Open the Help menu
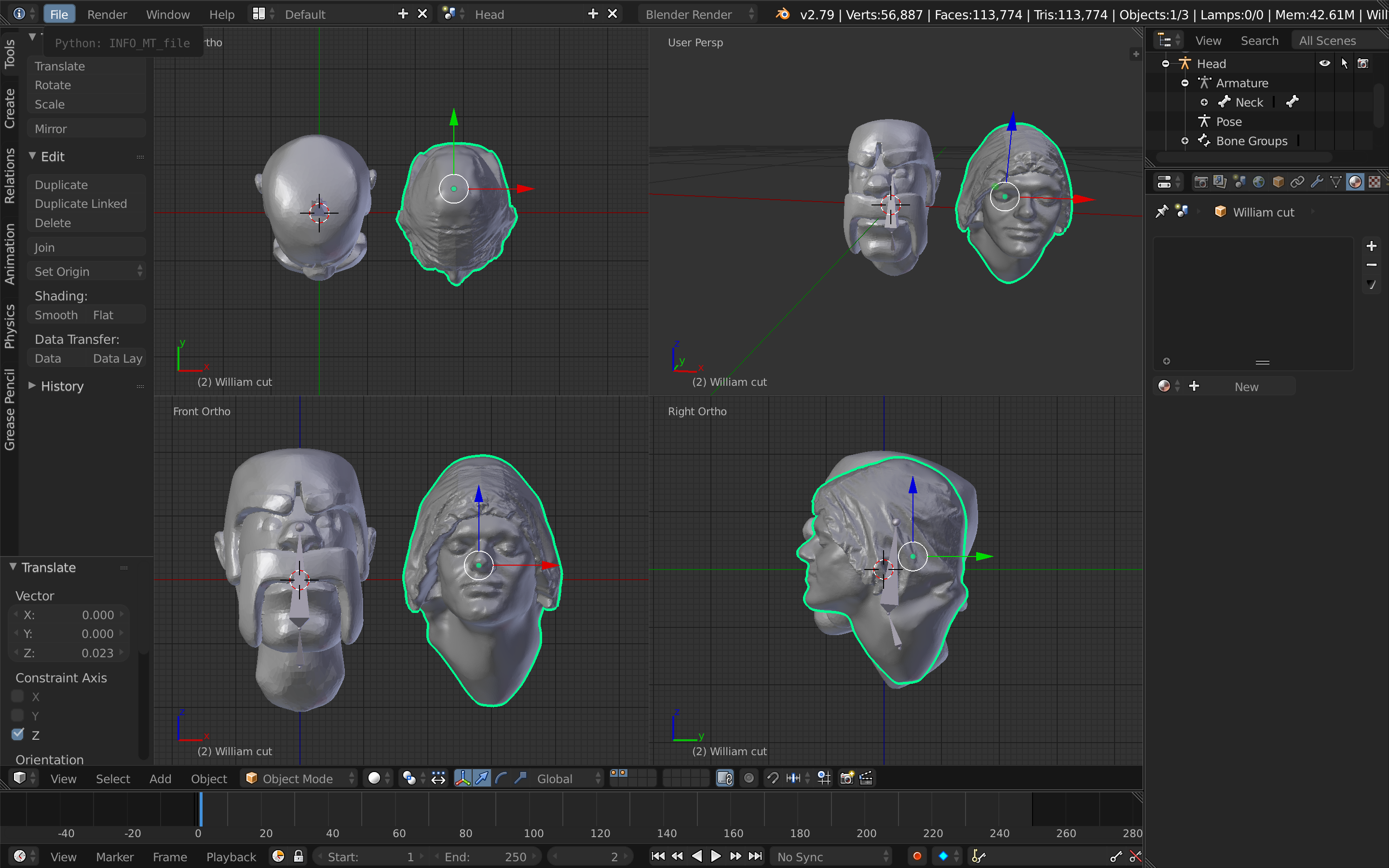The image size is (1389, 868). pos(221,14)
